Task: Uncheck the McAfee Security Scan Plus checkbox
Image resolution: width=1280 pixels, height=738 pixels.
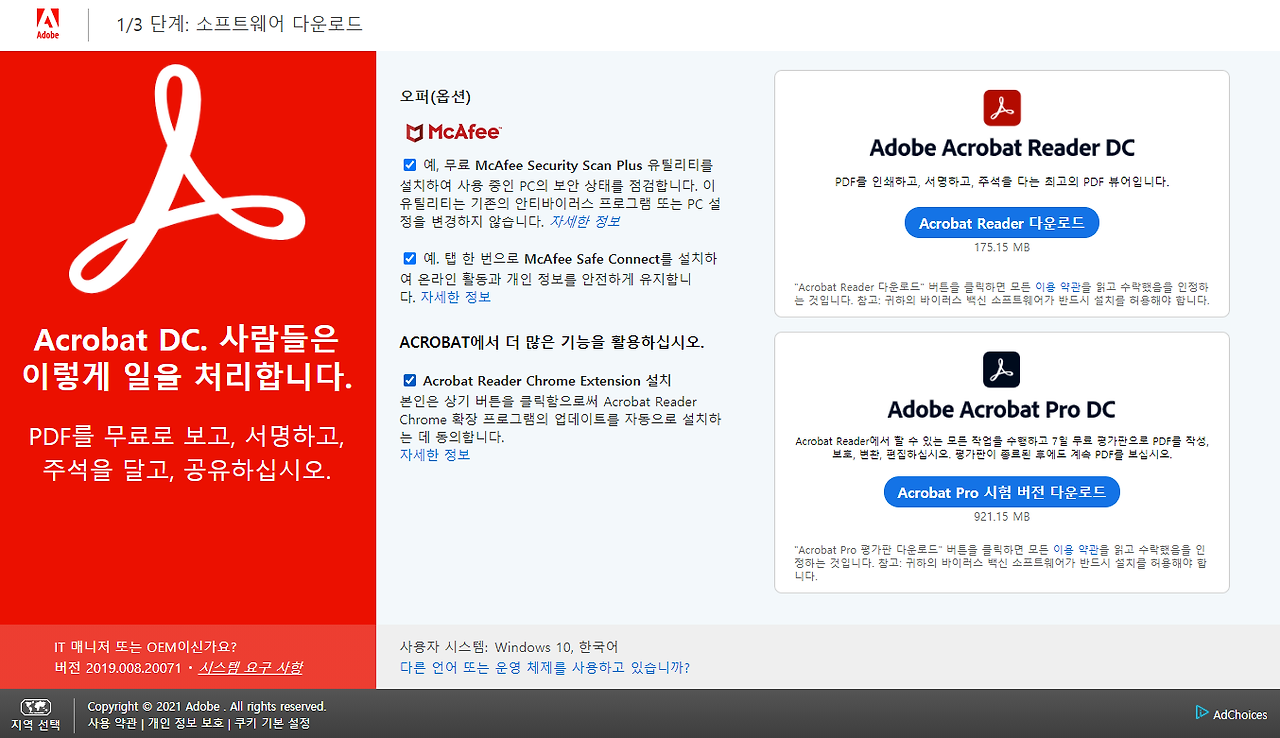Action: point(410,165)
